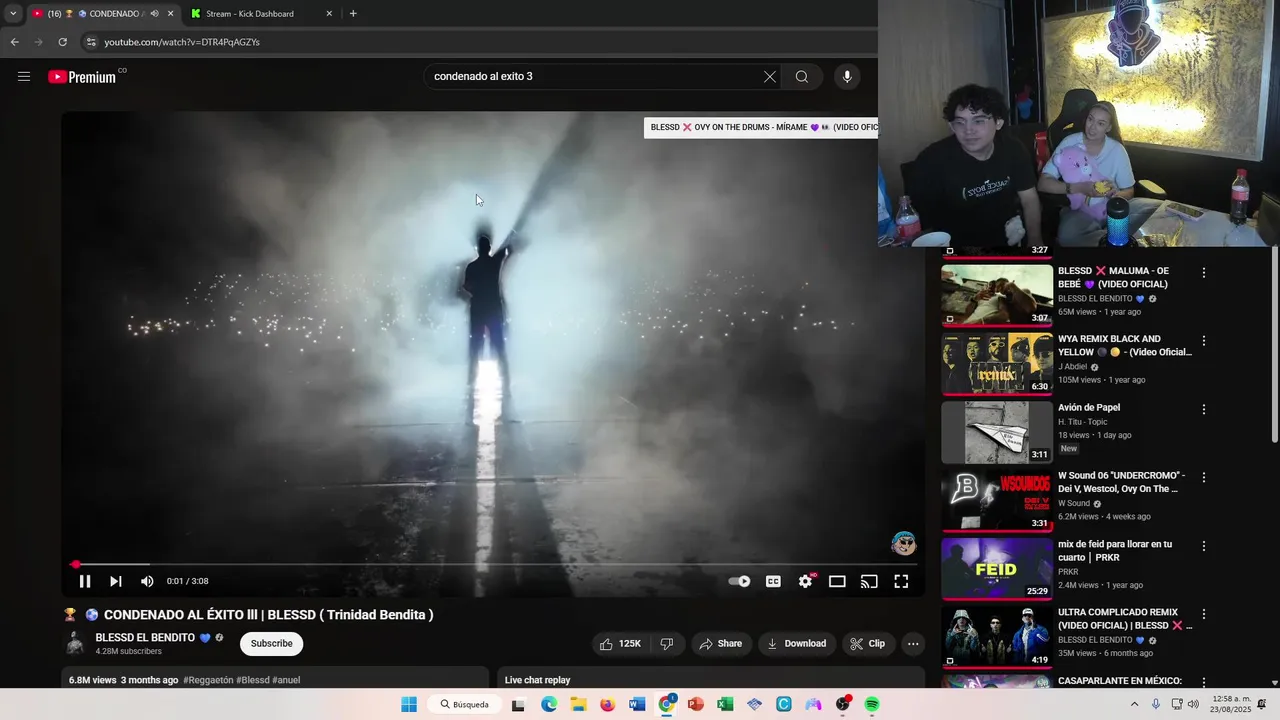Download the video
Viewport: 1280px width, 720px height.
(x=796, y=644)
